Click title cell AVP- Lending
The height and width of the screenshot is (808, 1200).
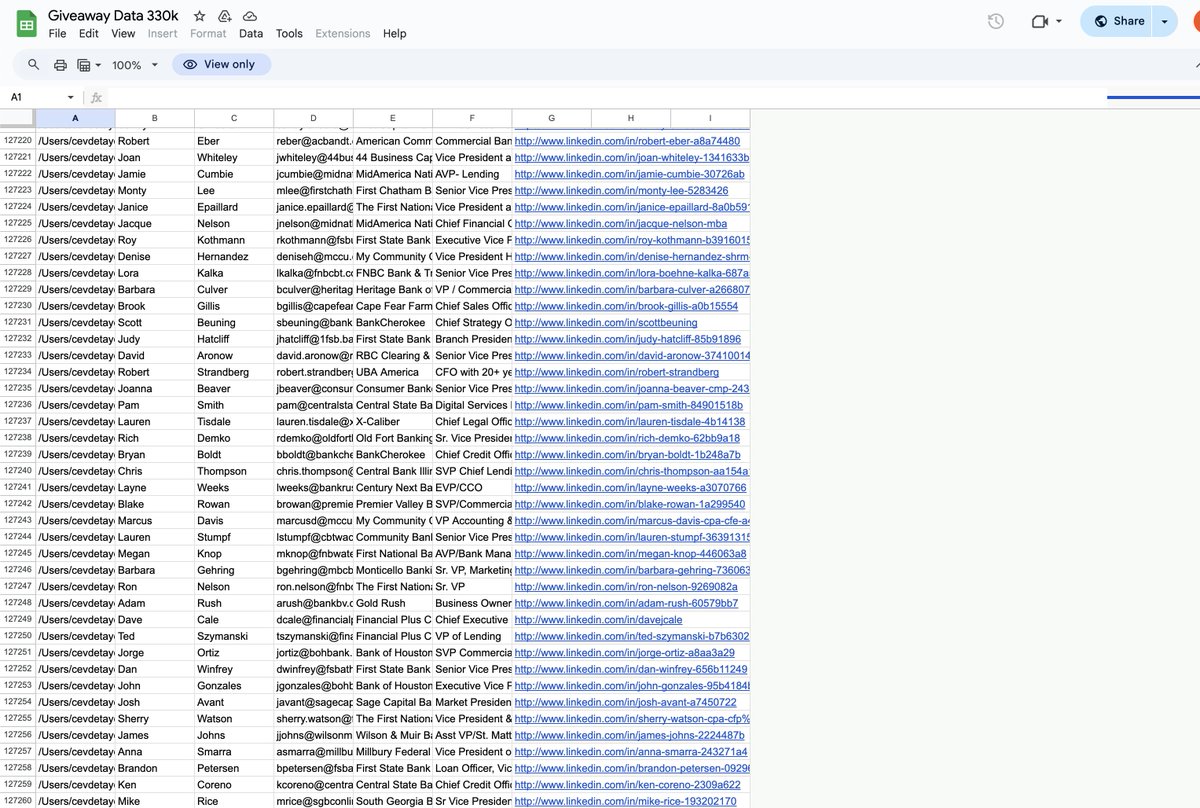(x=472, y=174)
